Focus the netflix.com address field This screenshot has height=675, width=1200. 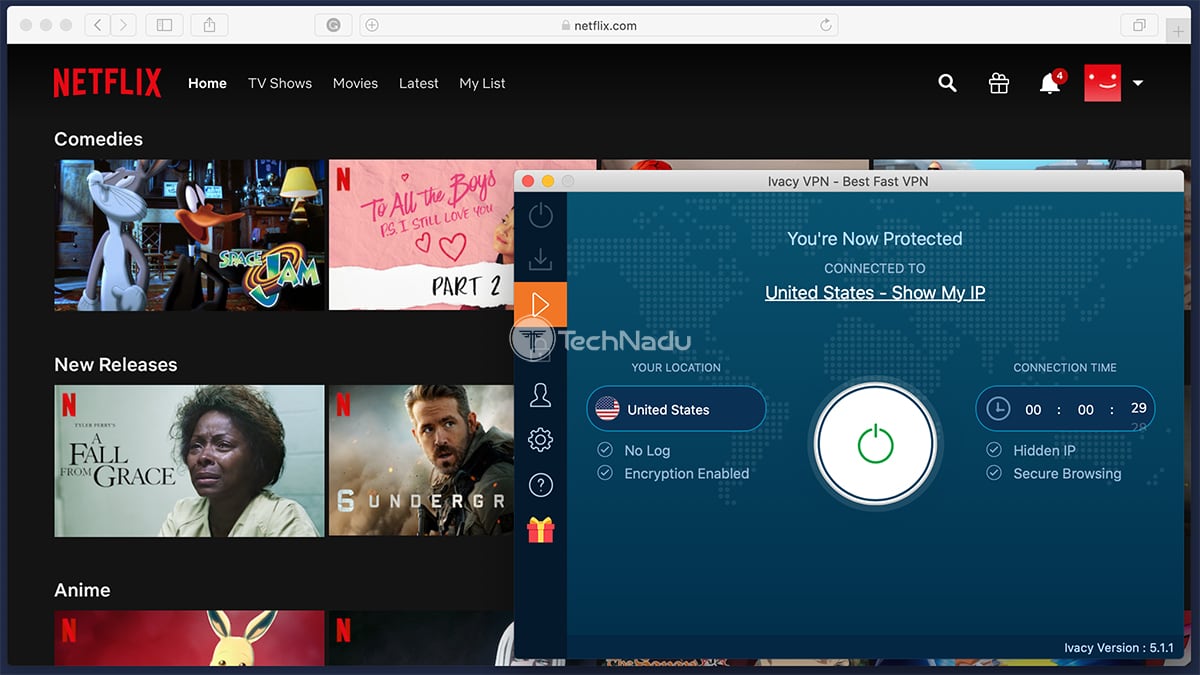coord(598,25)
